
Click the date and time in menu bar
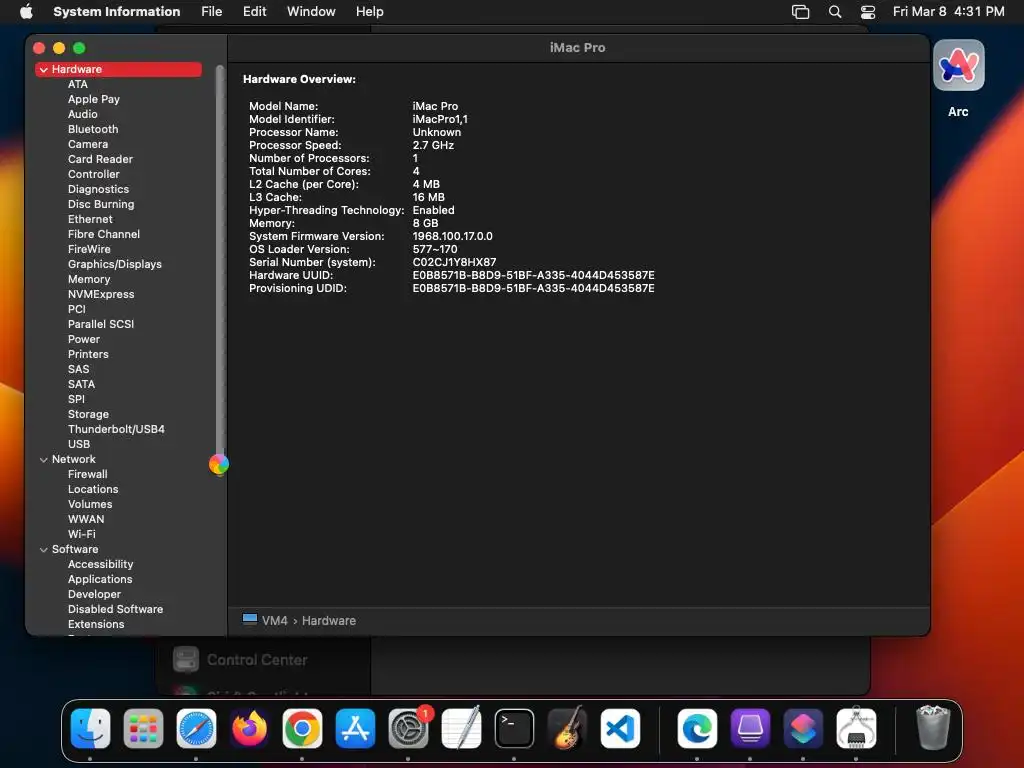pyautogui.click(x=948, y=12)
